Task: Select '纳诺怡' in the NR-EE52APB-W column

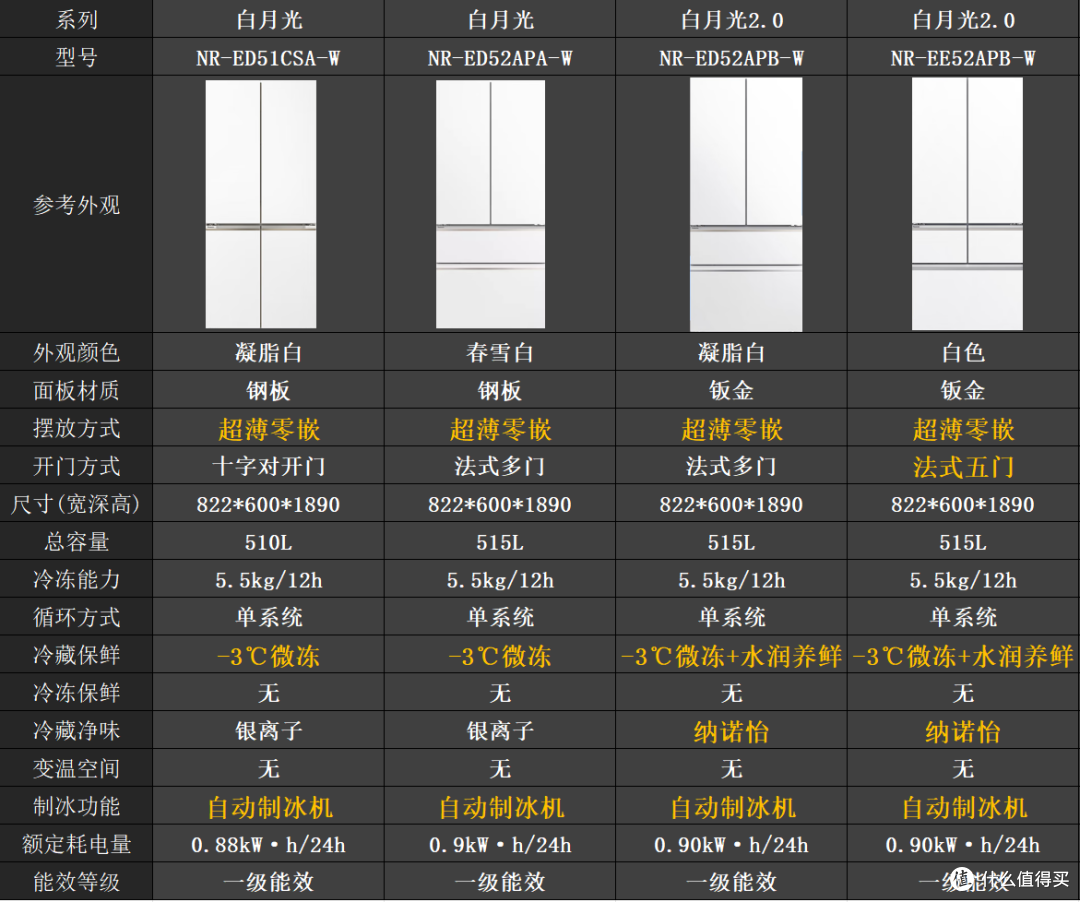Action: pos(963,732)
